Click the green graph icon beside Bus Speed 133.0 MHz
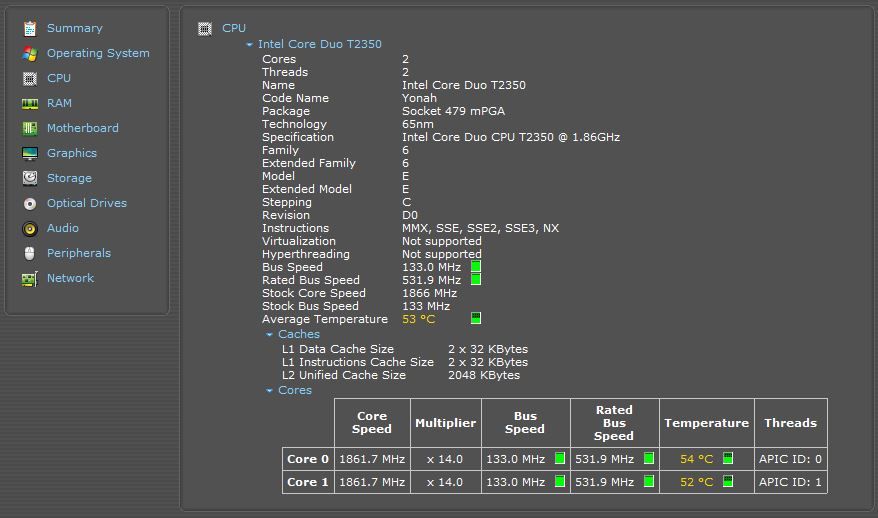878x518 pixels. [476, 267]
